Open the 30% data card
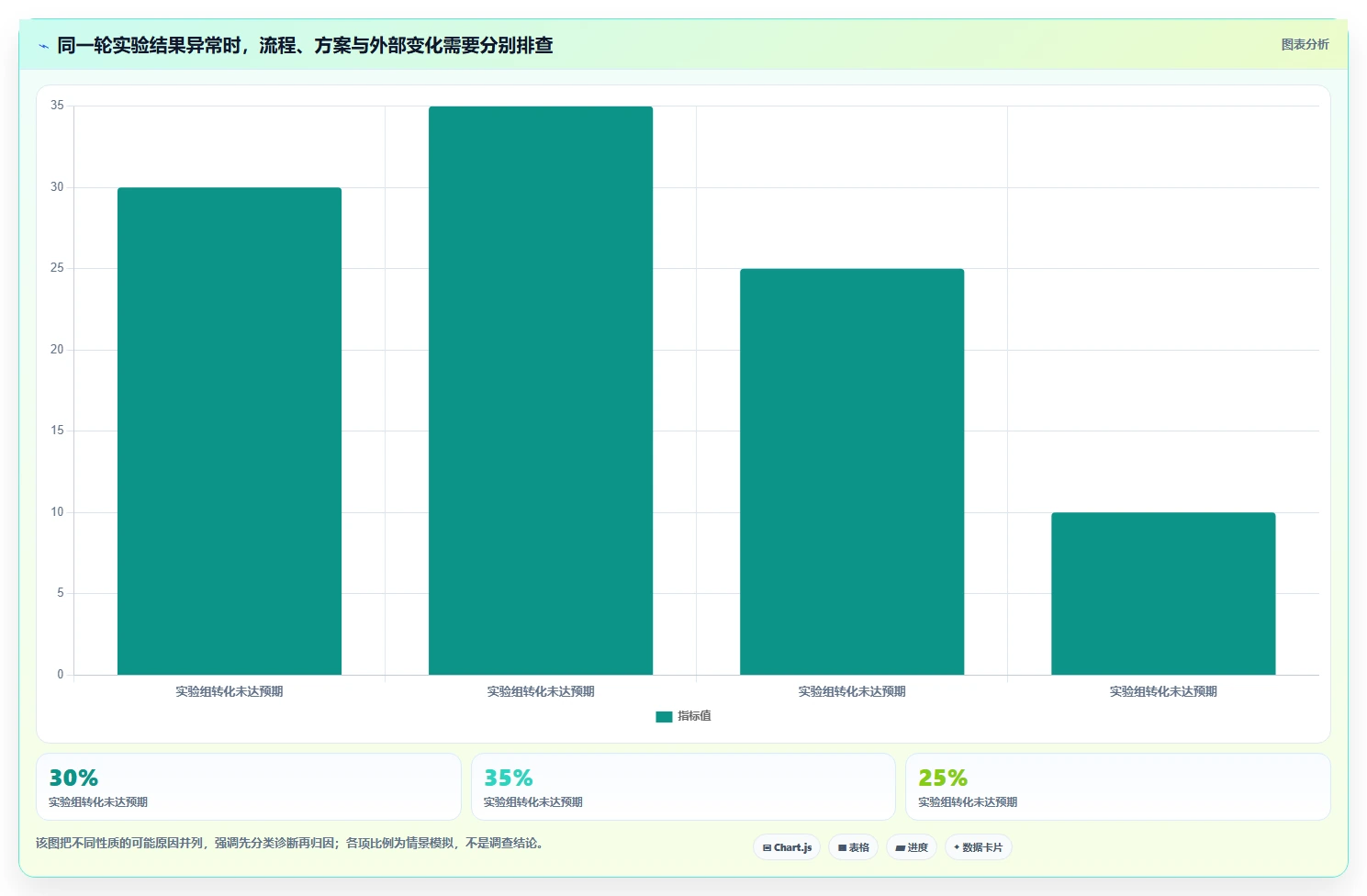This screenshot has width=1367, height=896. 248,787
